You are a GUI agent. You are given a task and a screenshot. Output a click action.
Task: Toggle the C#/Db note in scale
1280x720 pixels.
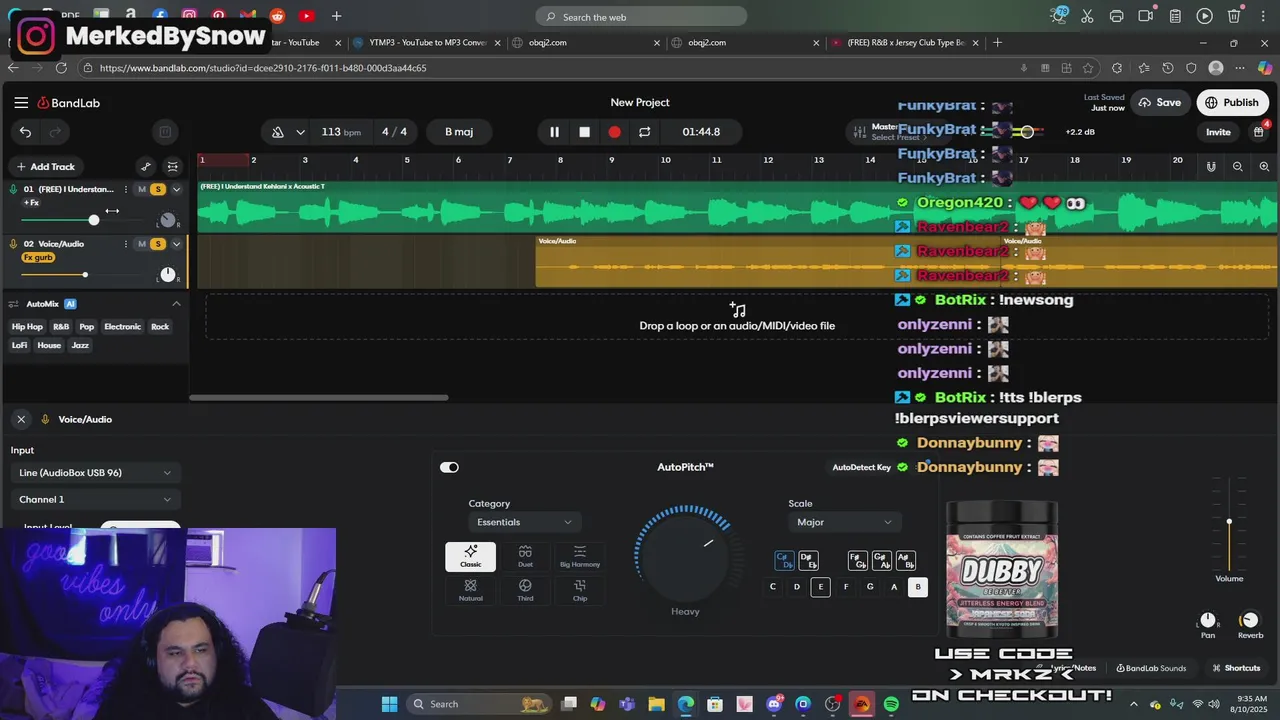click(x=784, y=561)
